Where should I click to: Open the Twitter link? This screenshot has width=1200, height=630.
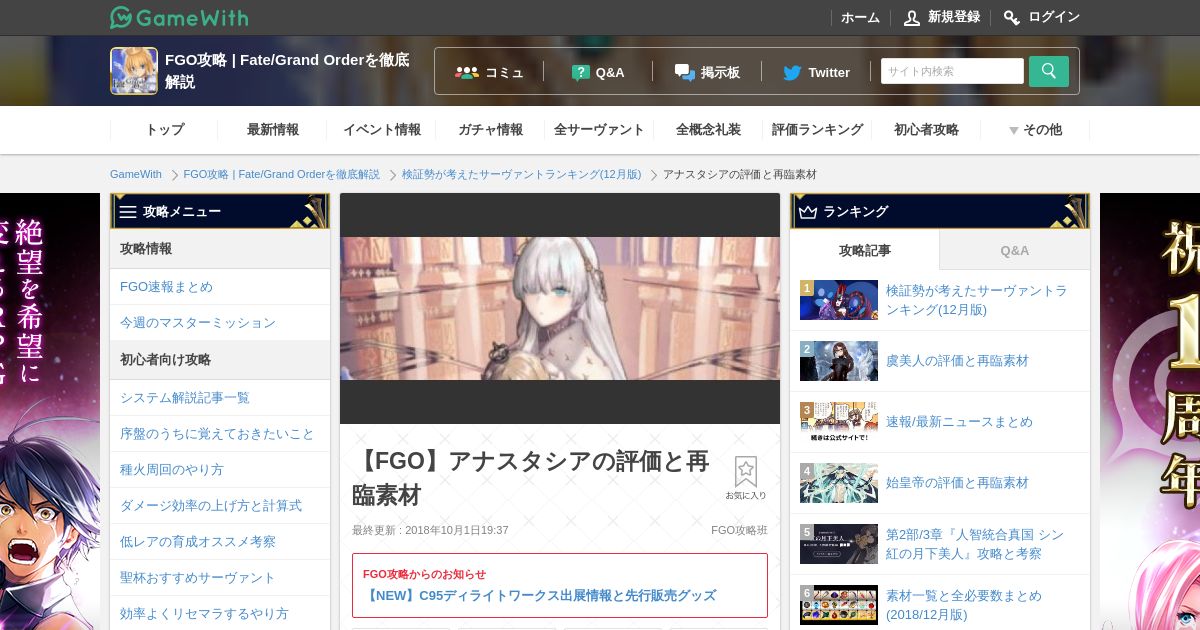pyautogui.click(x=816, y=72)
